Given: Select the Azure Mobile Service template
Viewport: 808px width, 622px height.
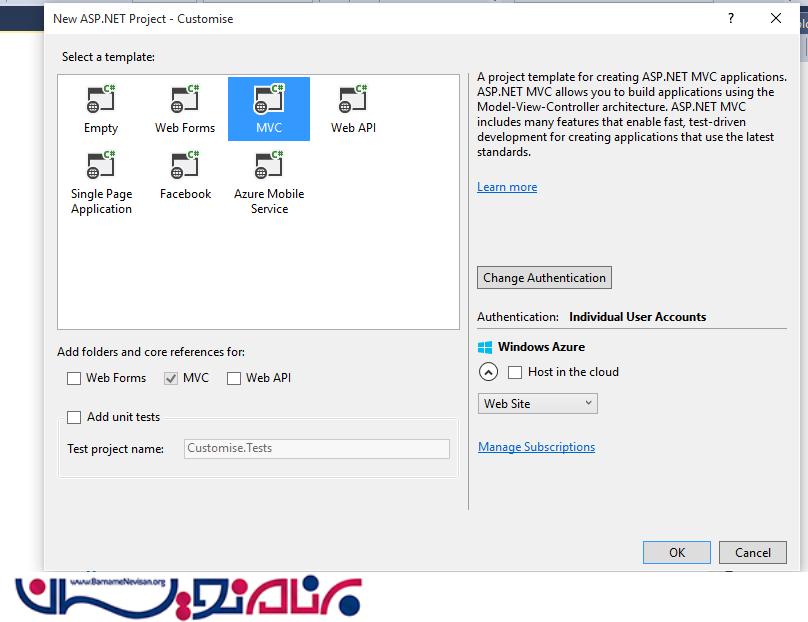Looking at the screenshot, I should (269, 183).
